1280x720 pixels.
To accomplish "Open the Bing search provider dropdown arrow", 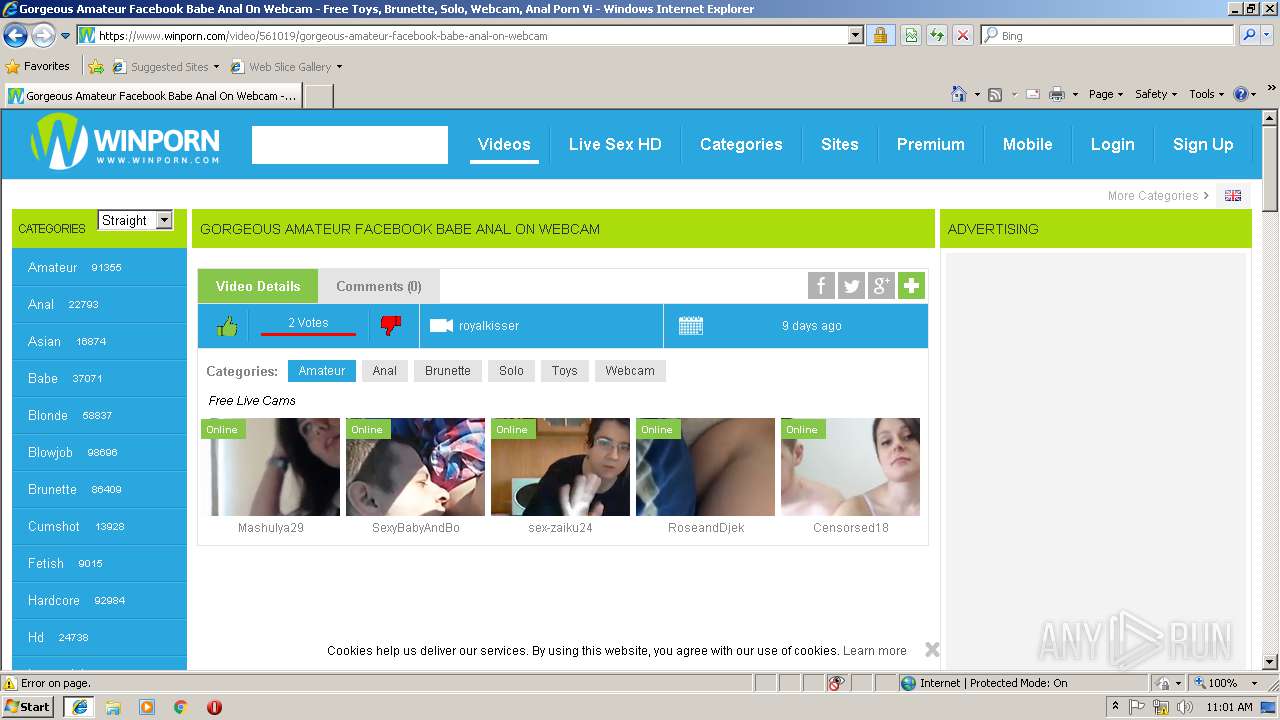I will (1269, 35).
